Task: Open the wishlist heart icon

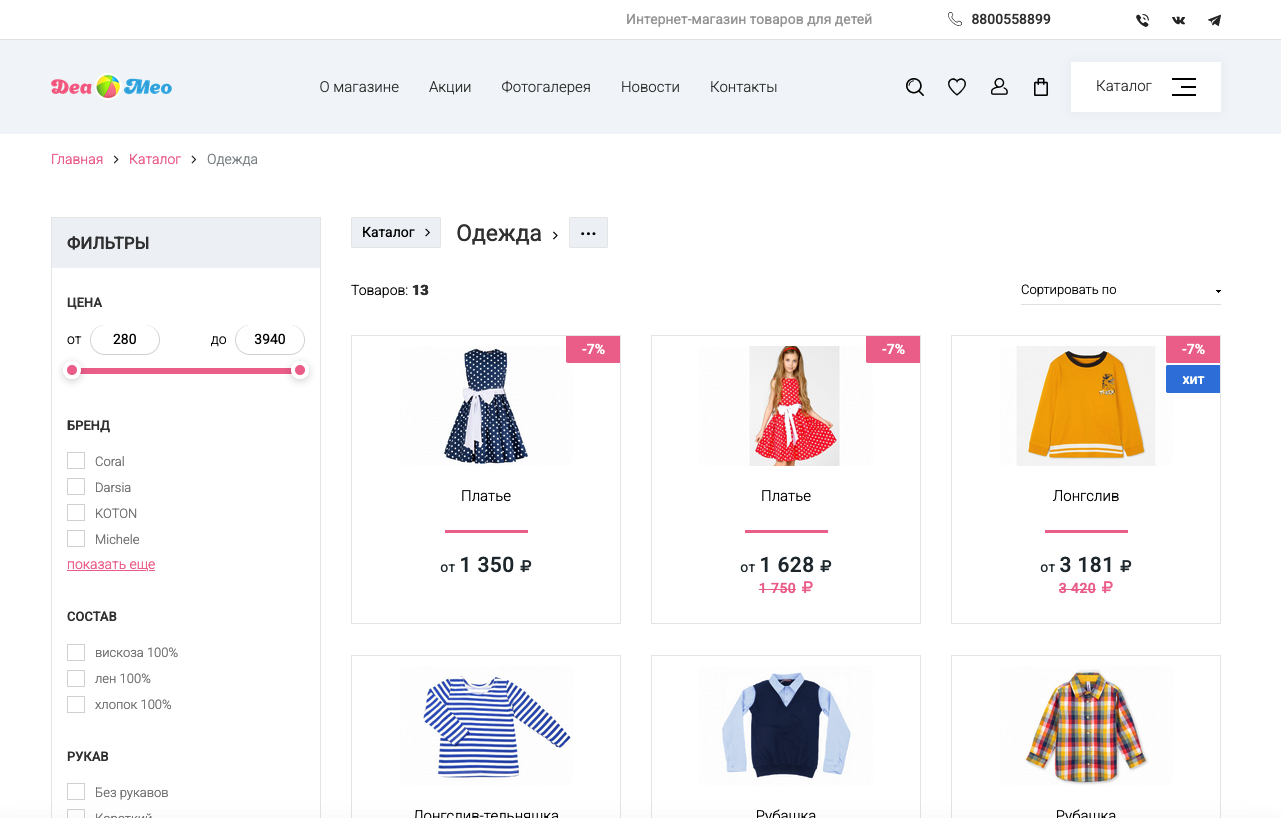Action: [957, 87]
